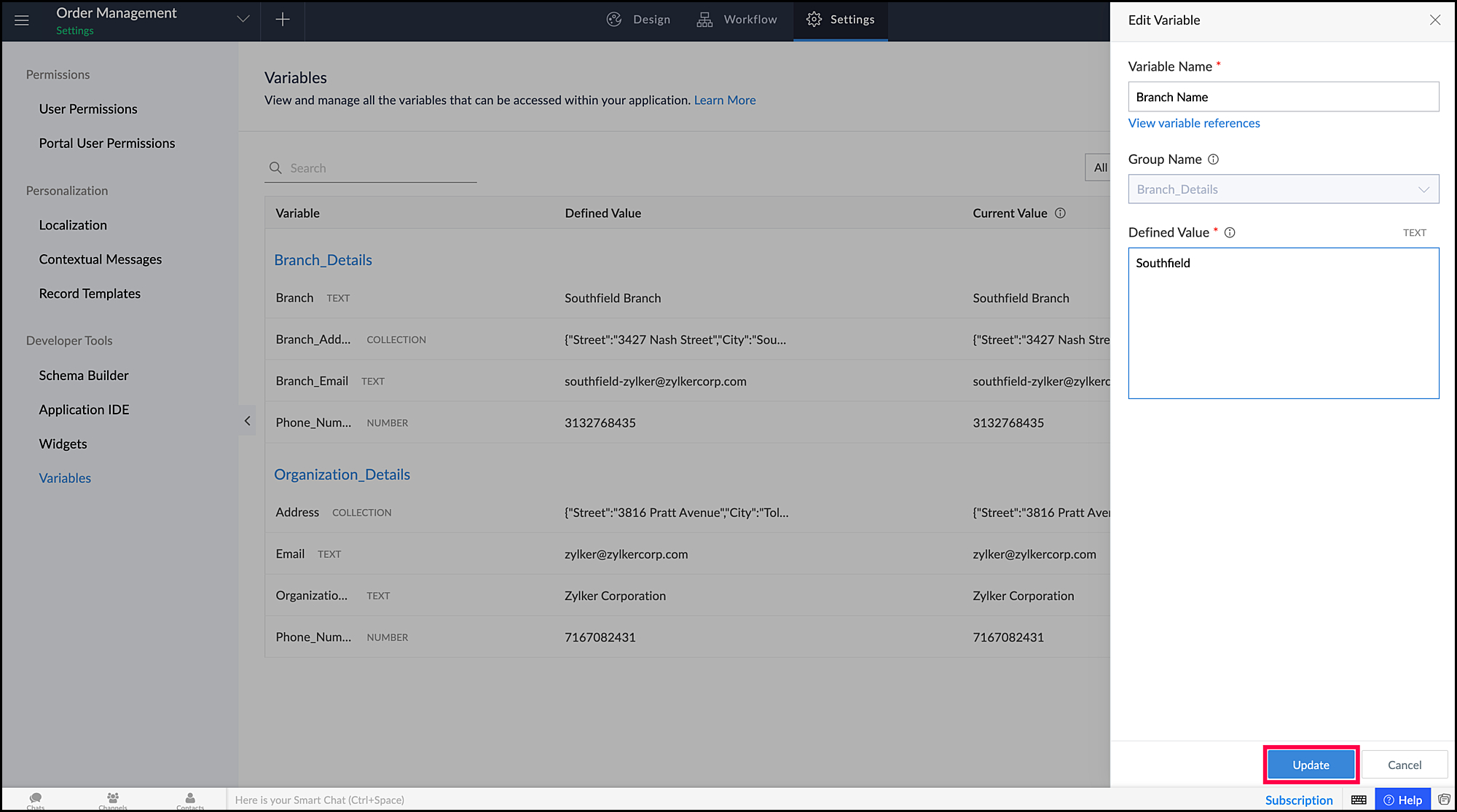Collapse the left settings sidebar
Viewport: 1457px width, 812px height.
(247, 421)
